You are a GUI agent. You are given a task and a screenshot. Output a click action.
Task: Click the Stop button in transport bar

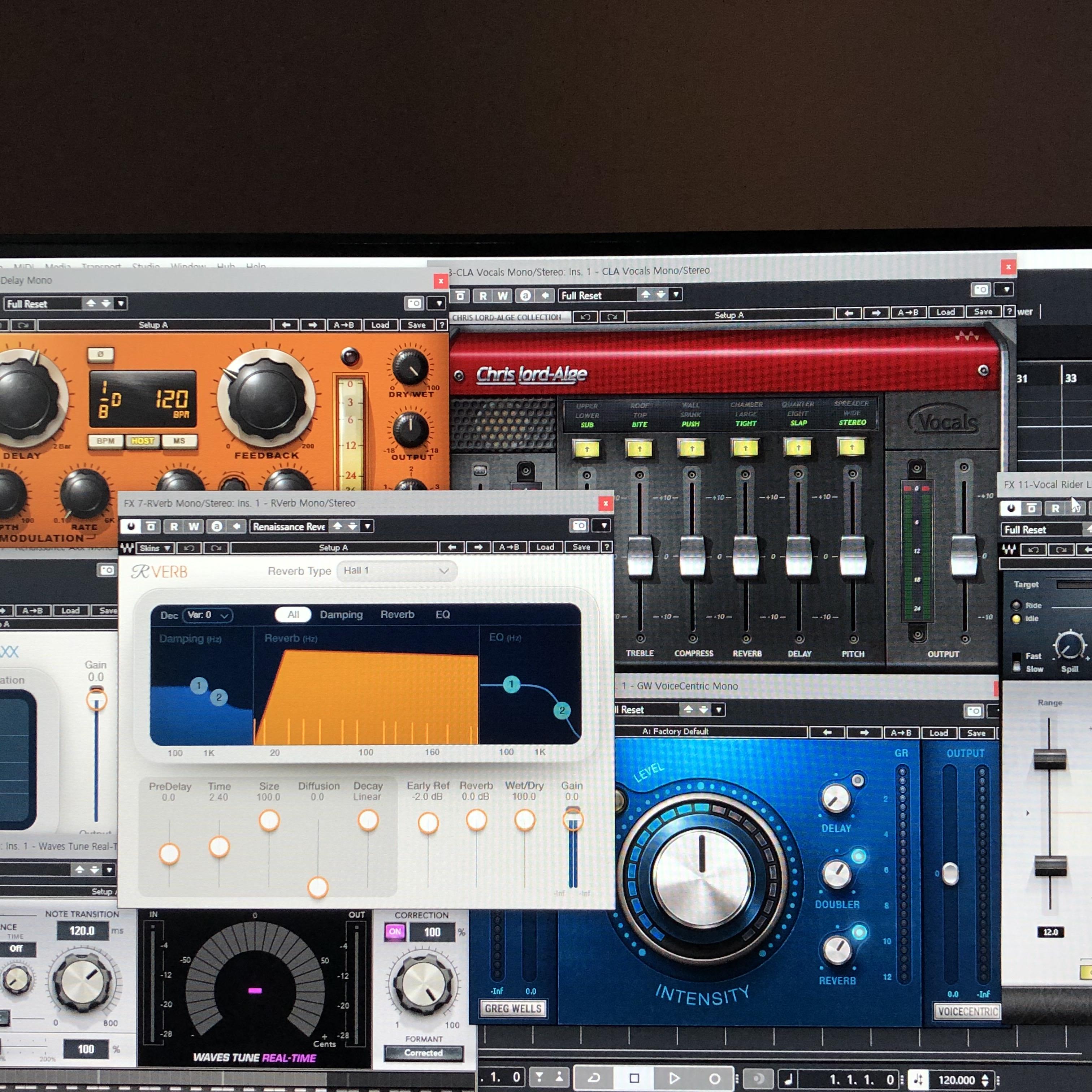coord(634,1078)
